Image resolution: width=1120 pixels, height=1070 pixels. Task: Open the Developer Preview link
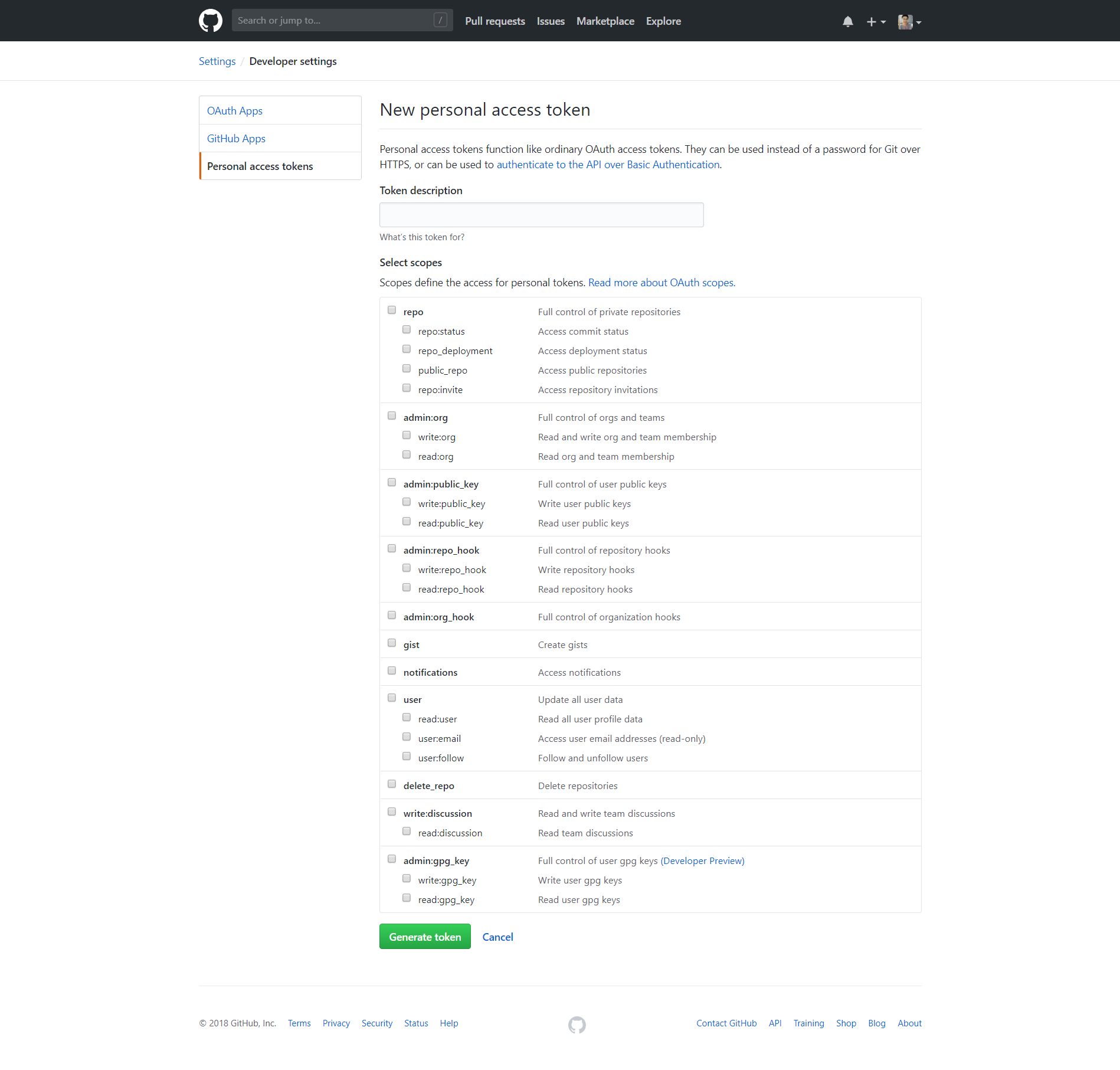[702, 861]
